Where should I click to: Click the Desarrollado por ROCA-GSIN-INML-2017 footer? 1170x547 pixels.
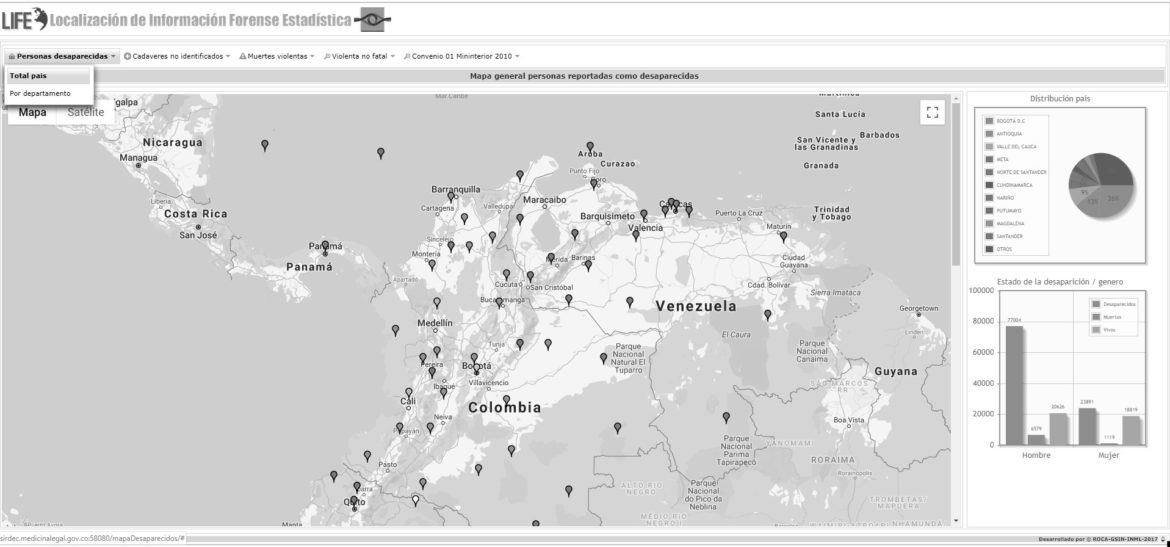click(x=1098, y=539)
